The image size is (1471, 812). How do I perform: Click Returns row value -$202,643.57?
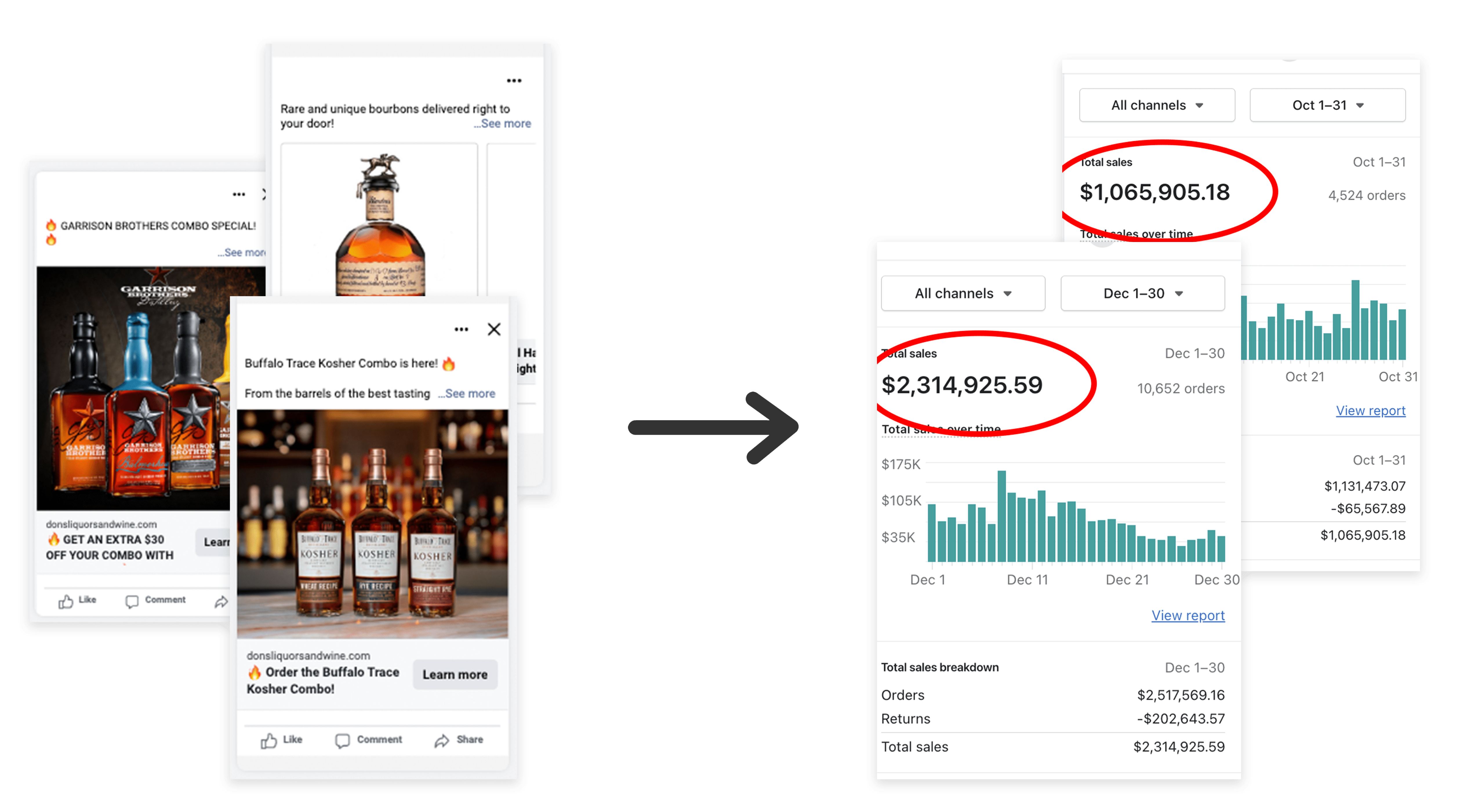coord(1181,718)
